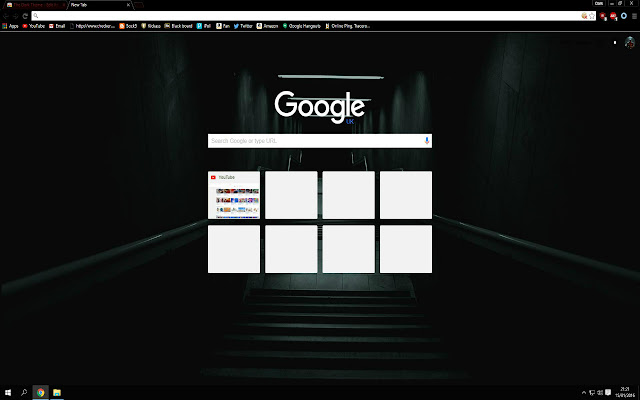Open the Twitter bookmark
640x400 pixels.
(243, 26)
